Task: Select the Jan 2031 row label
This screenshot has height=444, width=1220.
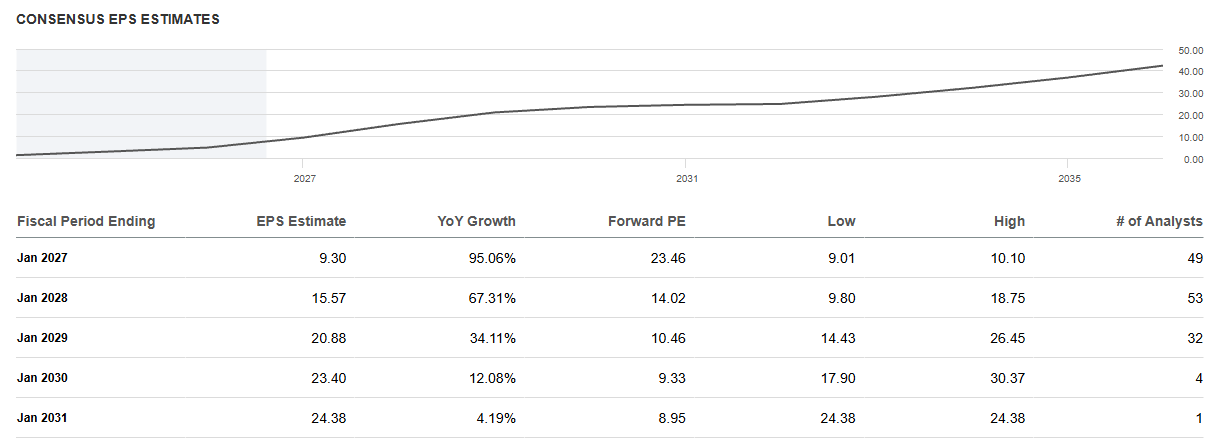Action: click(x=42, y=418)
